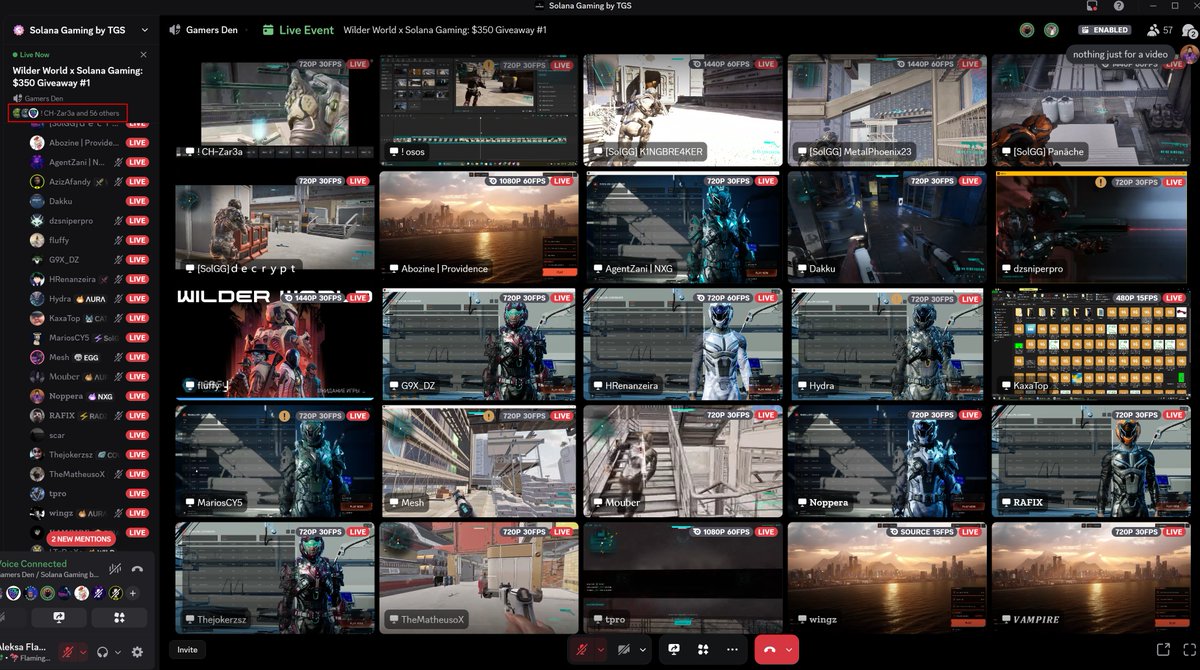The width and height of the screenshot is (1200, 670).
Task: Open the dzsniperpro stream tile
Action: pyautogui.click(x=1091, y=225)
